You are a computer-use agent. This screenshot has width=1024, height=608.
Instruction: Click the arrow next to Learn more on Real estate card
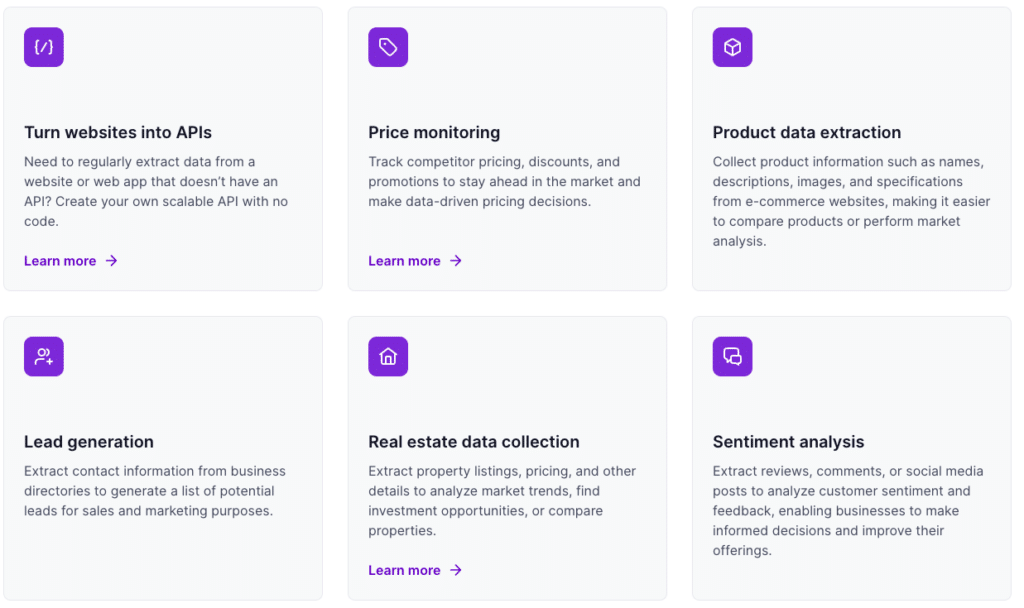[x=456, y=570]
